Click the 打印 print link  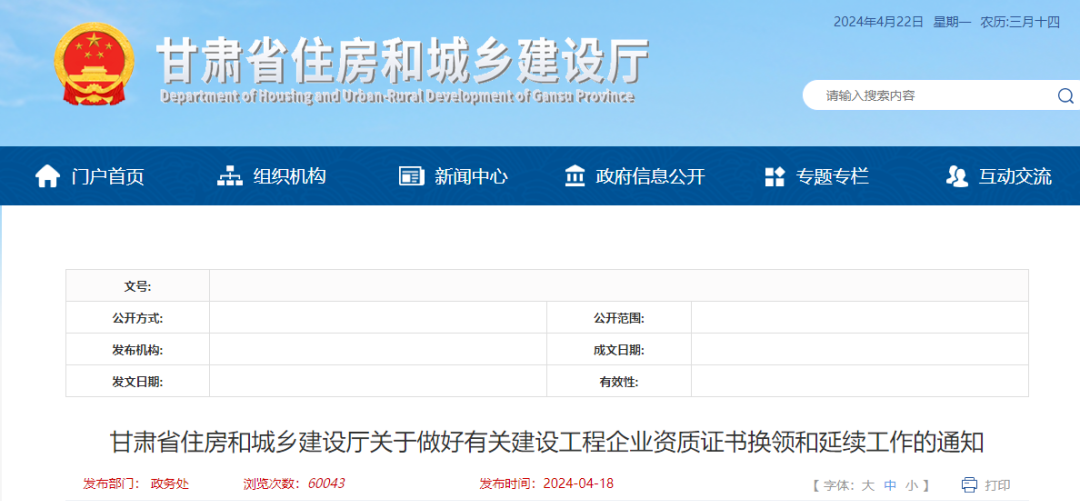[x=998, y=485]
